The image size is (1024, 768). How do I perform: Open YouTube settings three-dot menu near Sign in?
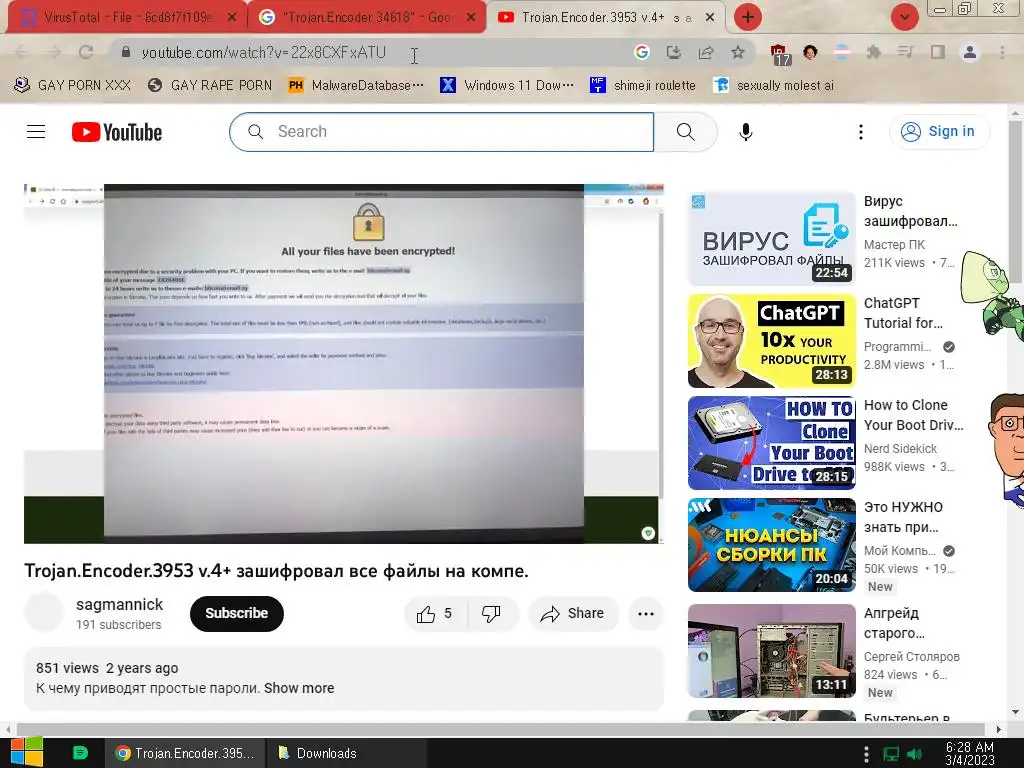(x=861, y=132)
